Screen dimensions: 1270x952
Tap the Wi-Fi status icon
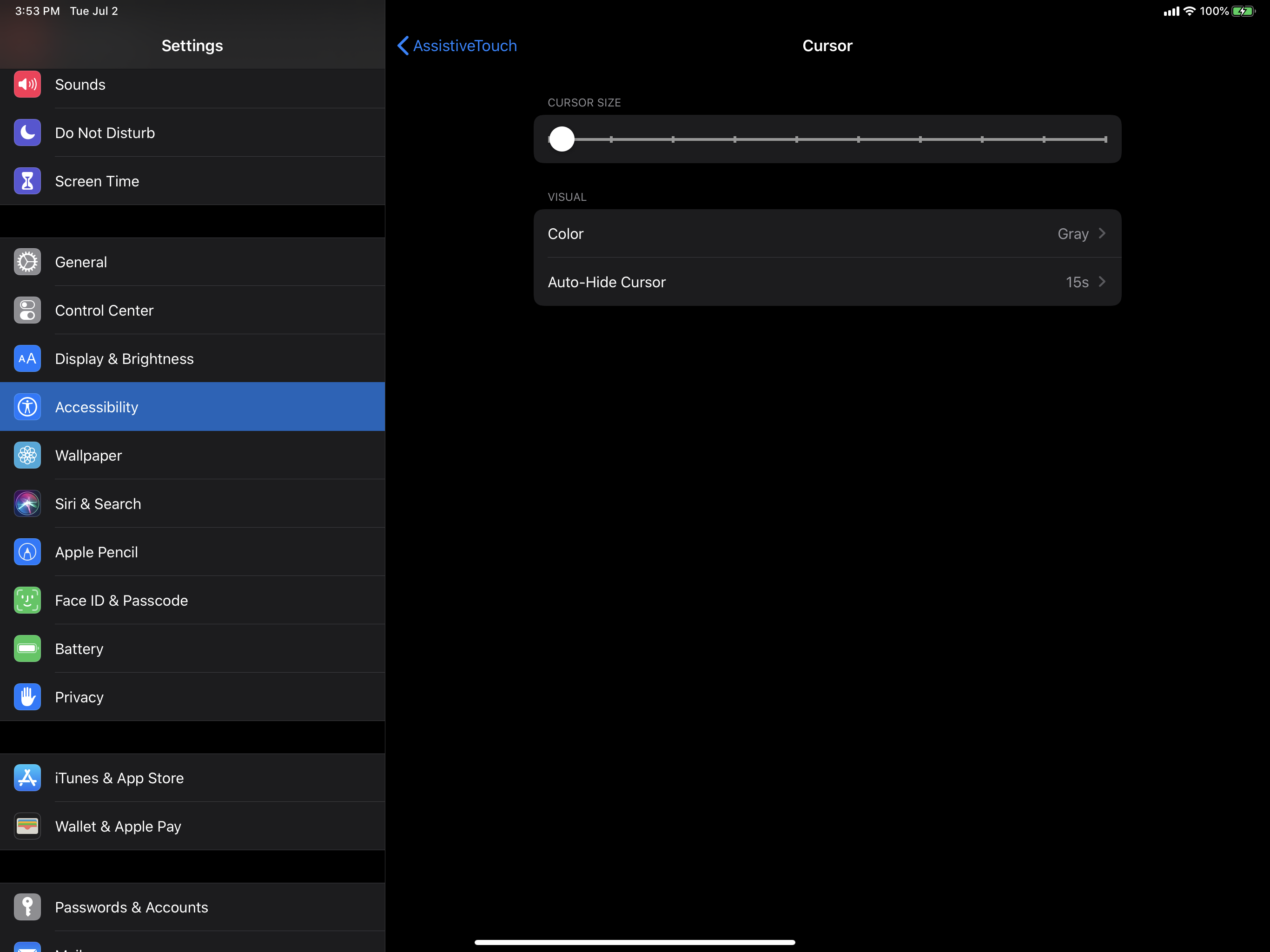tap(1190, 11)
